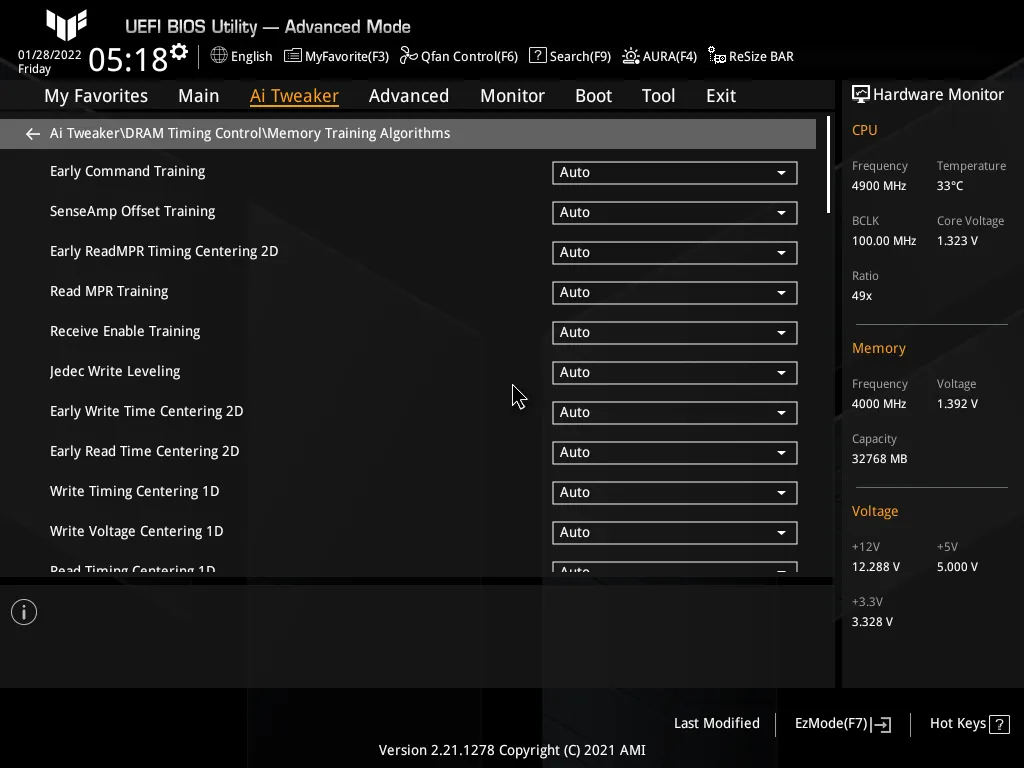Open Early Read Time Centering 2D dropdown
Screen dimensions: 1024x768
click(675, 453)
